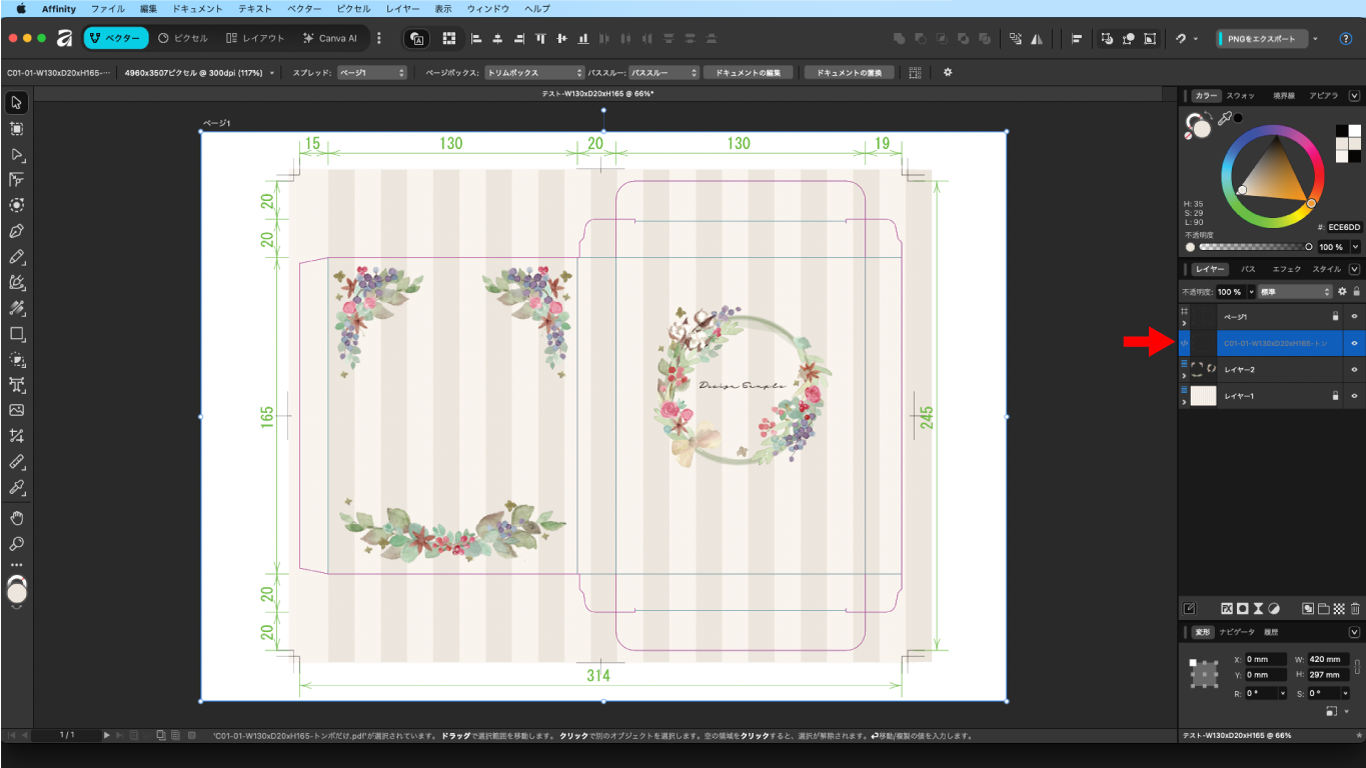This screenshot has width=1366, height=768.
Task: Open the Canva AI persona
Action: pyautogui.click(x=331, y=38)
